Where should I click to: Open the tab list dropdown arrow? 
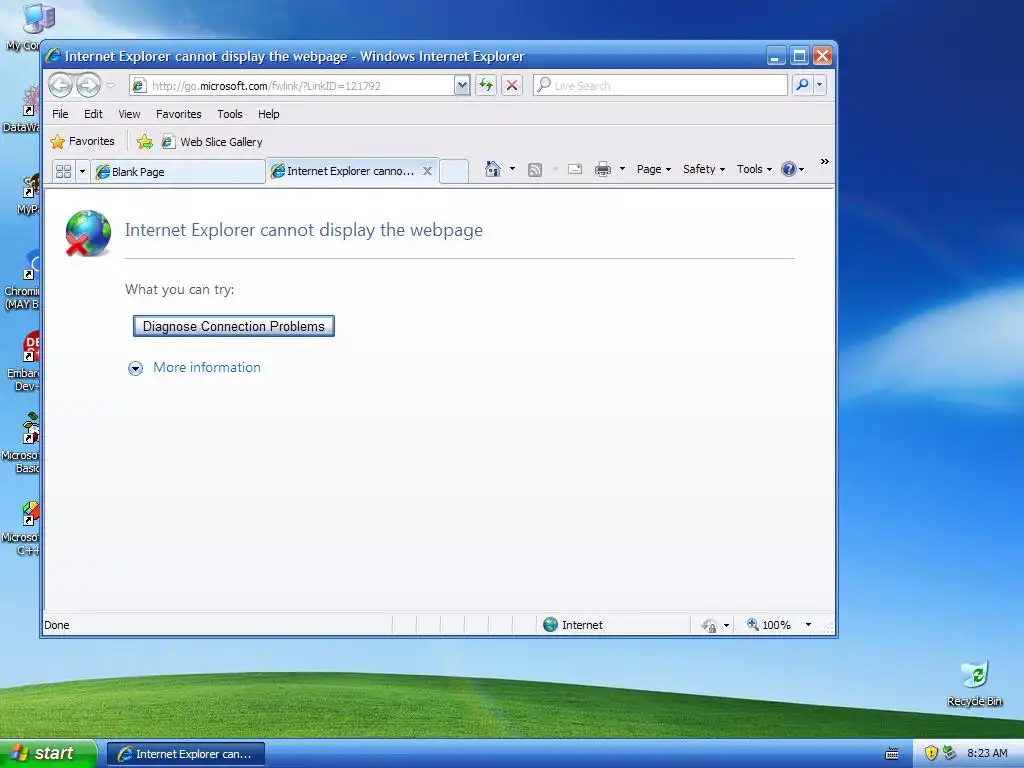tap(82, 171)
